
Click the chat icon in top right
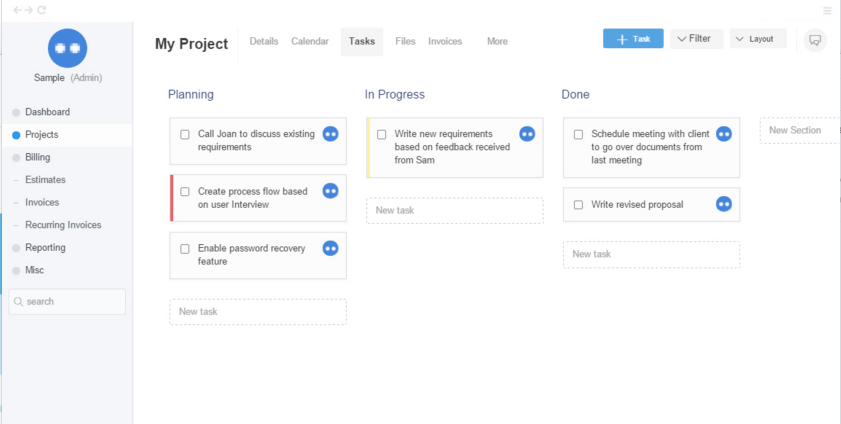coord(815,40)
